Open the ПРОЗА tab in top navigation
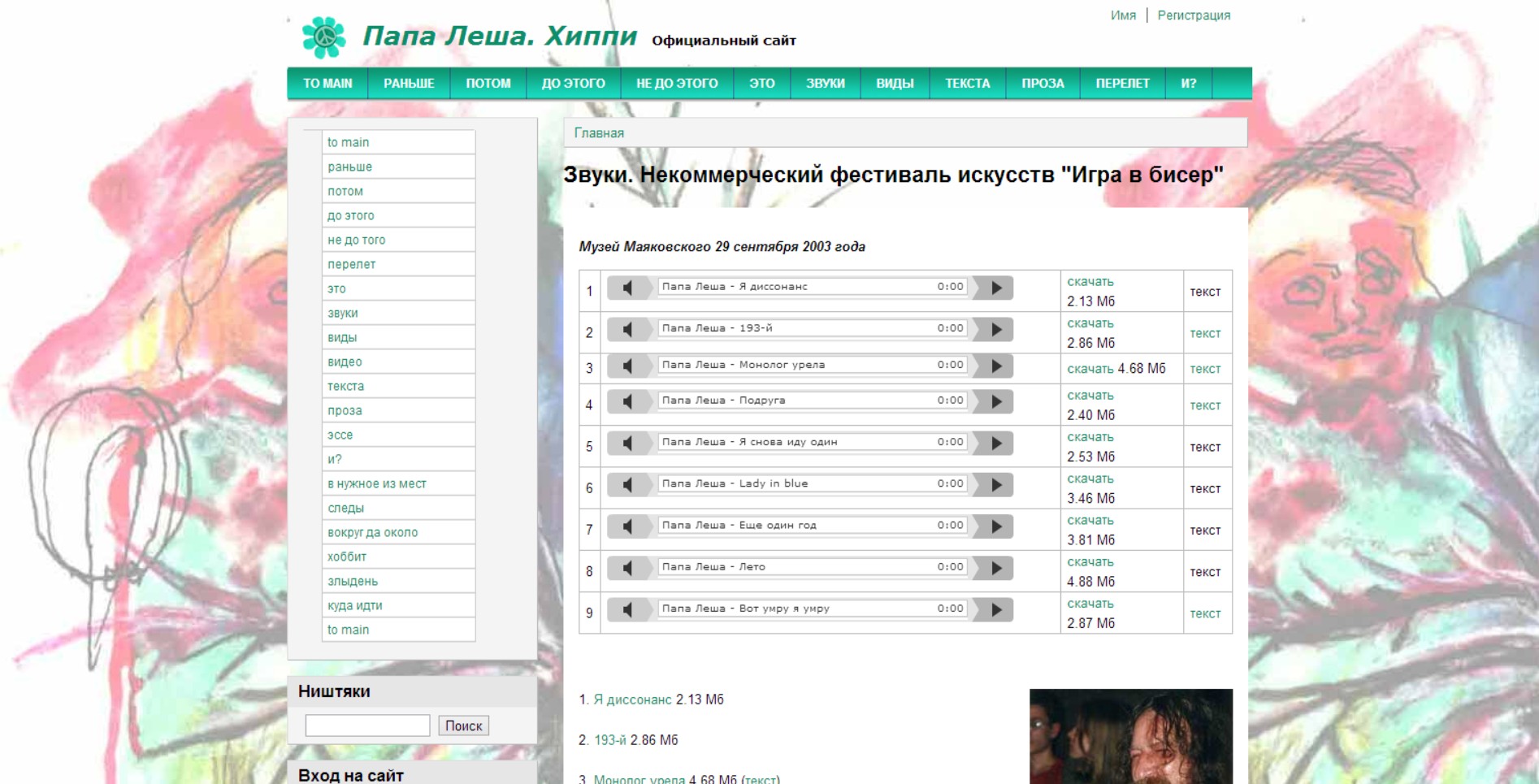Viewport: 1539px width, 784px height. (1043, 84)
